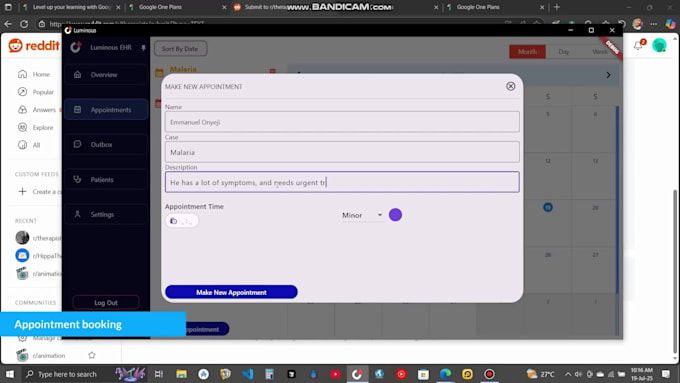Open r/HippaTh... community in Reddit Recent list

pos(38,256)
